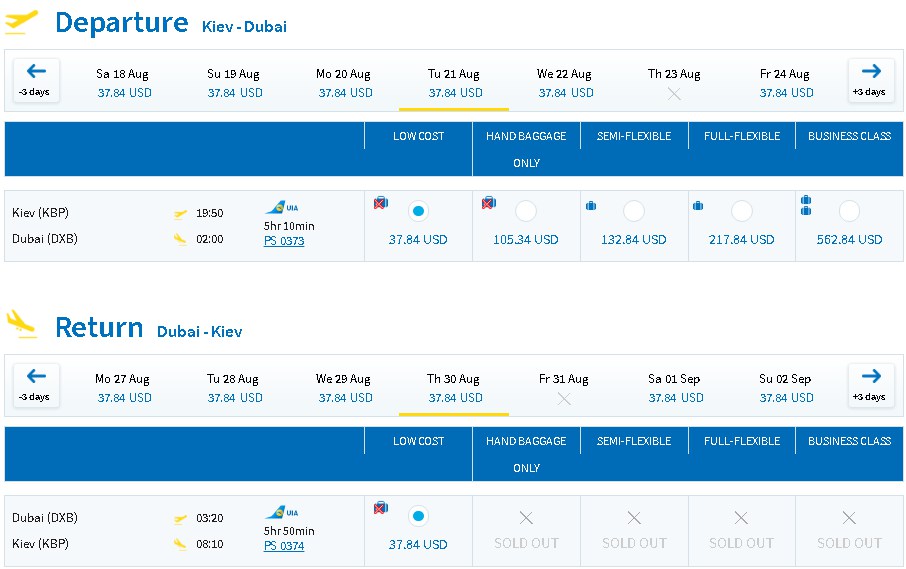
Task: Click return SEMI-FLEXIBLE column header
Action: 634,441
